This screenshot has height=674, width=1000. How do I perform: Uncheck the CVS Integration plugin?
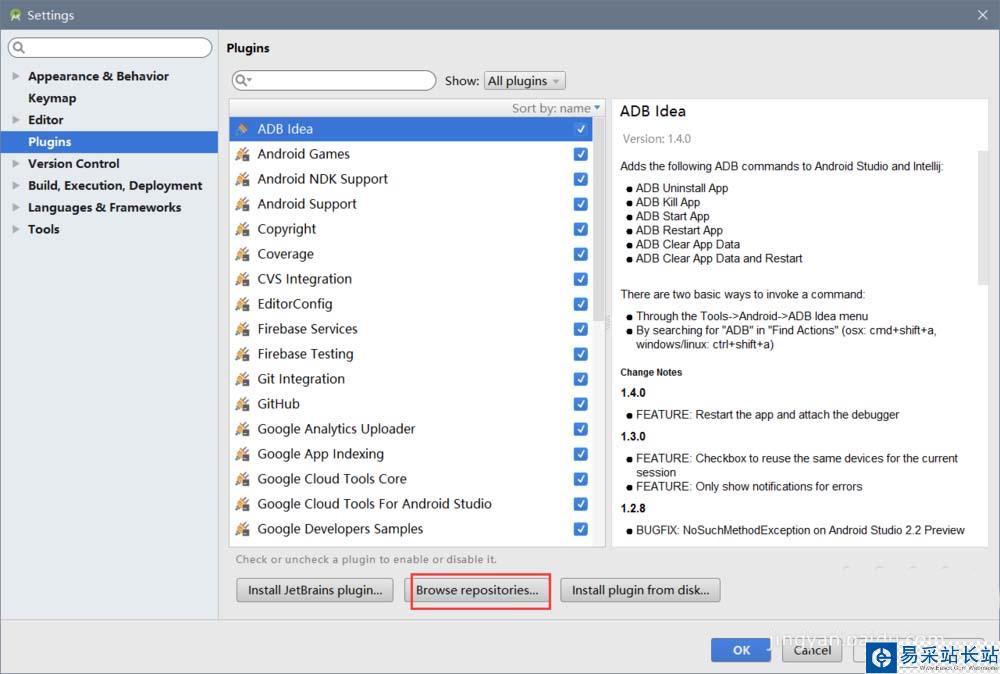[x=580, y=279]
